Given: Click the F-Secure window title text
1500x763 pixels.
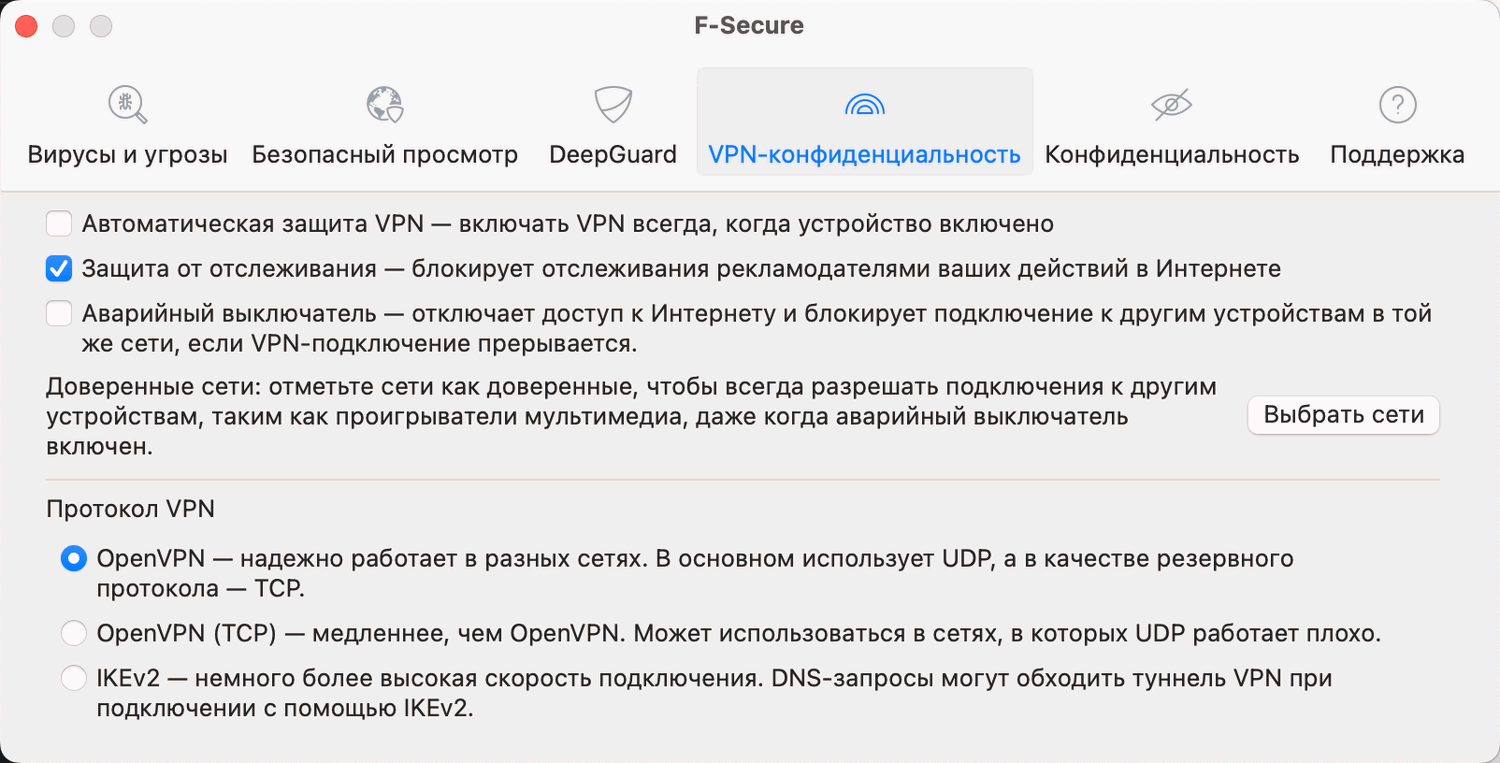Looking at the screenshot, I should (749, 26).
